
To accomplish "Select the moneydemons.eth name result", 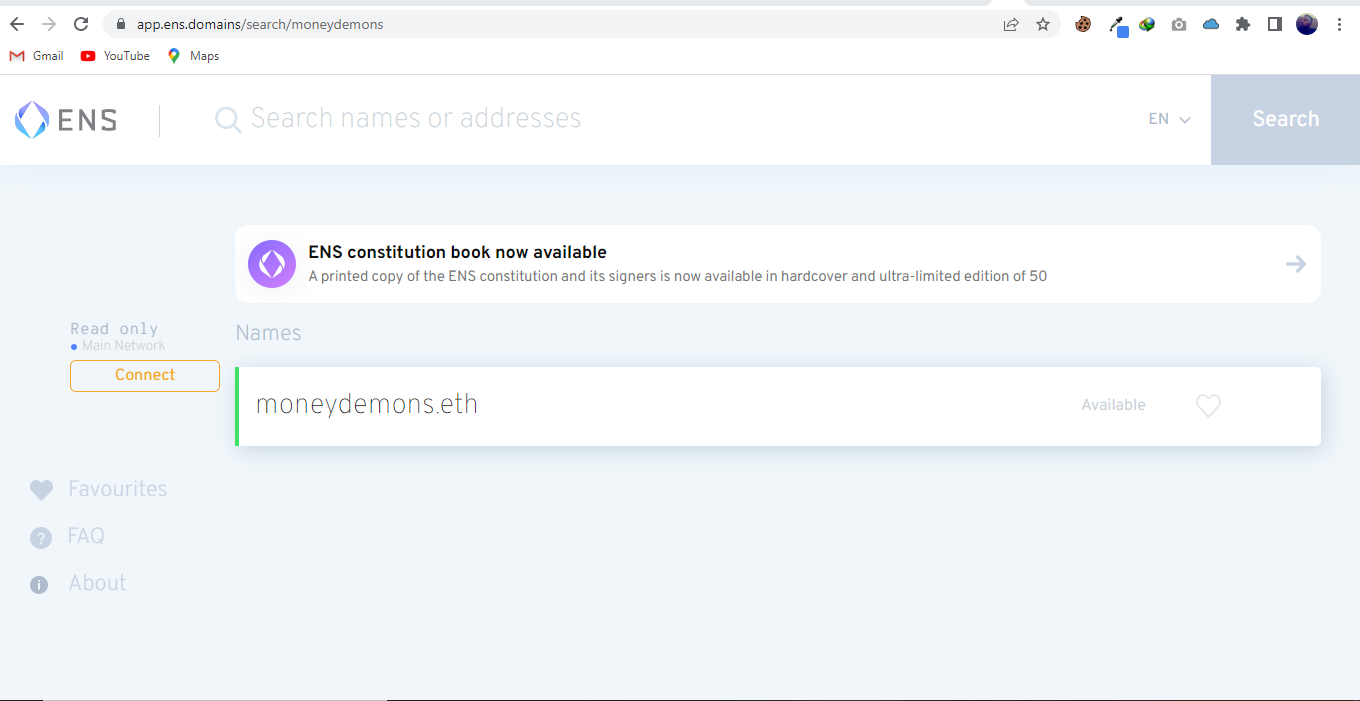I will tap(367, 404).
